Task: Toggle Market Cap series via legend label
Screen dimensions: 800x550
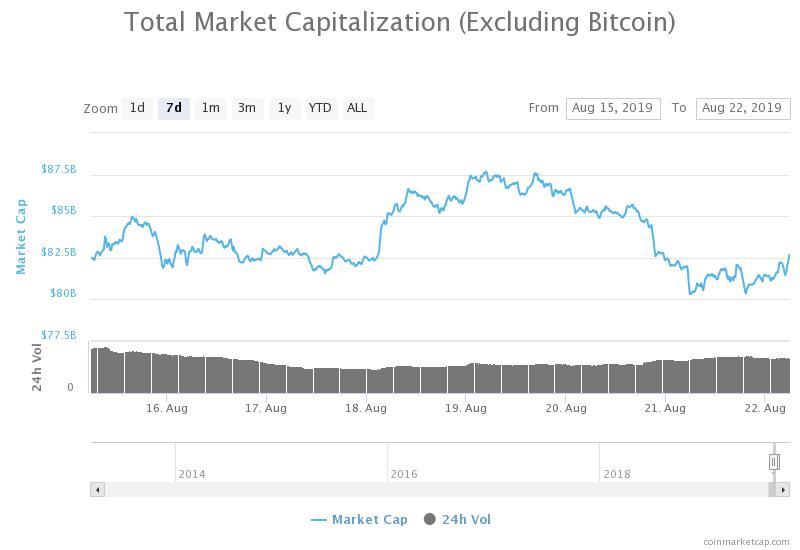Action: tap(369, 519)
